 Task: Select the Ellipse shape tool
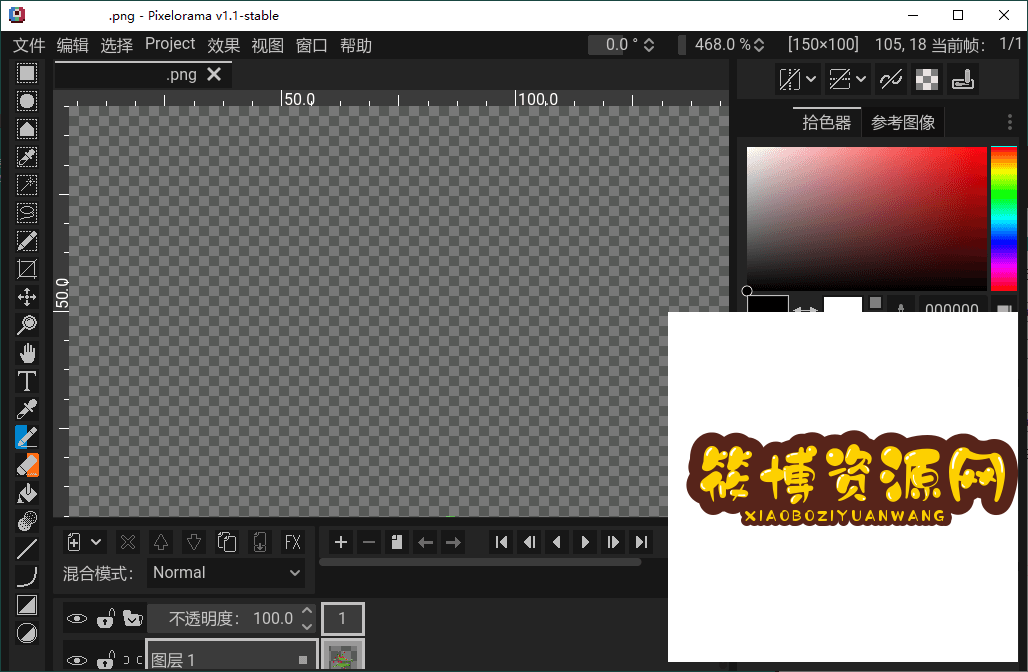27,633
